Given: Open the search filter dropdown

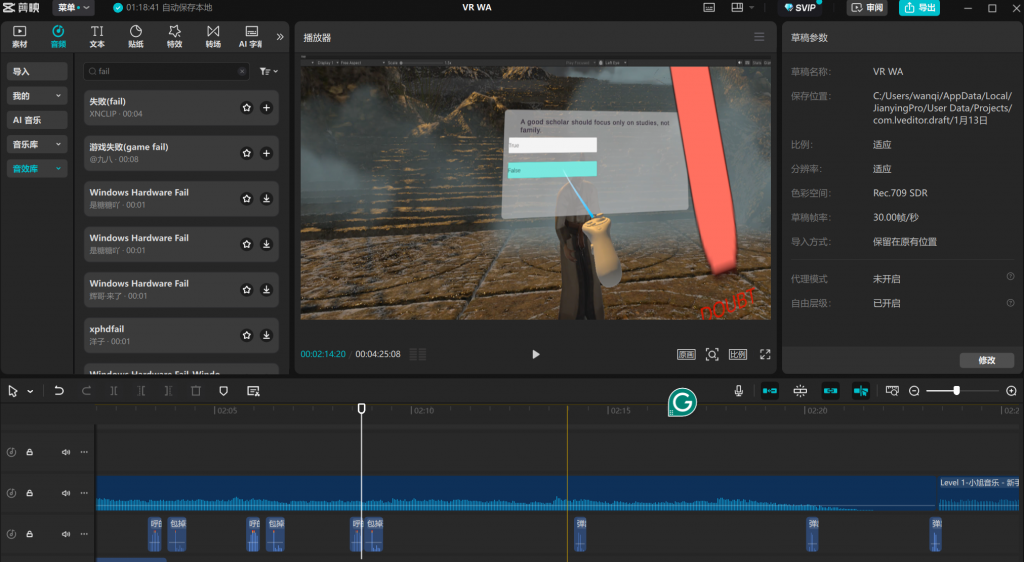Looking at the screenshot, I should pyautogui.click(x=268, y=71).
